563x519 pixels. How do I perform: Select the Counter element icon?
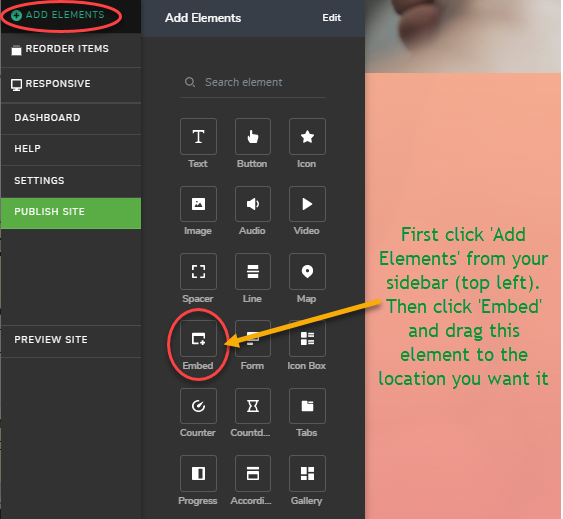pos(198,406)
